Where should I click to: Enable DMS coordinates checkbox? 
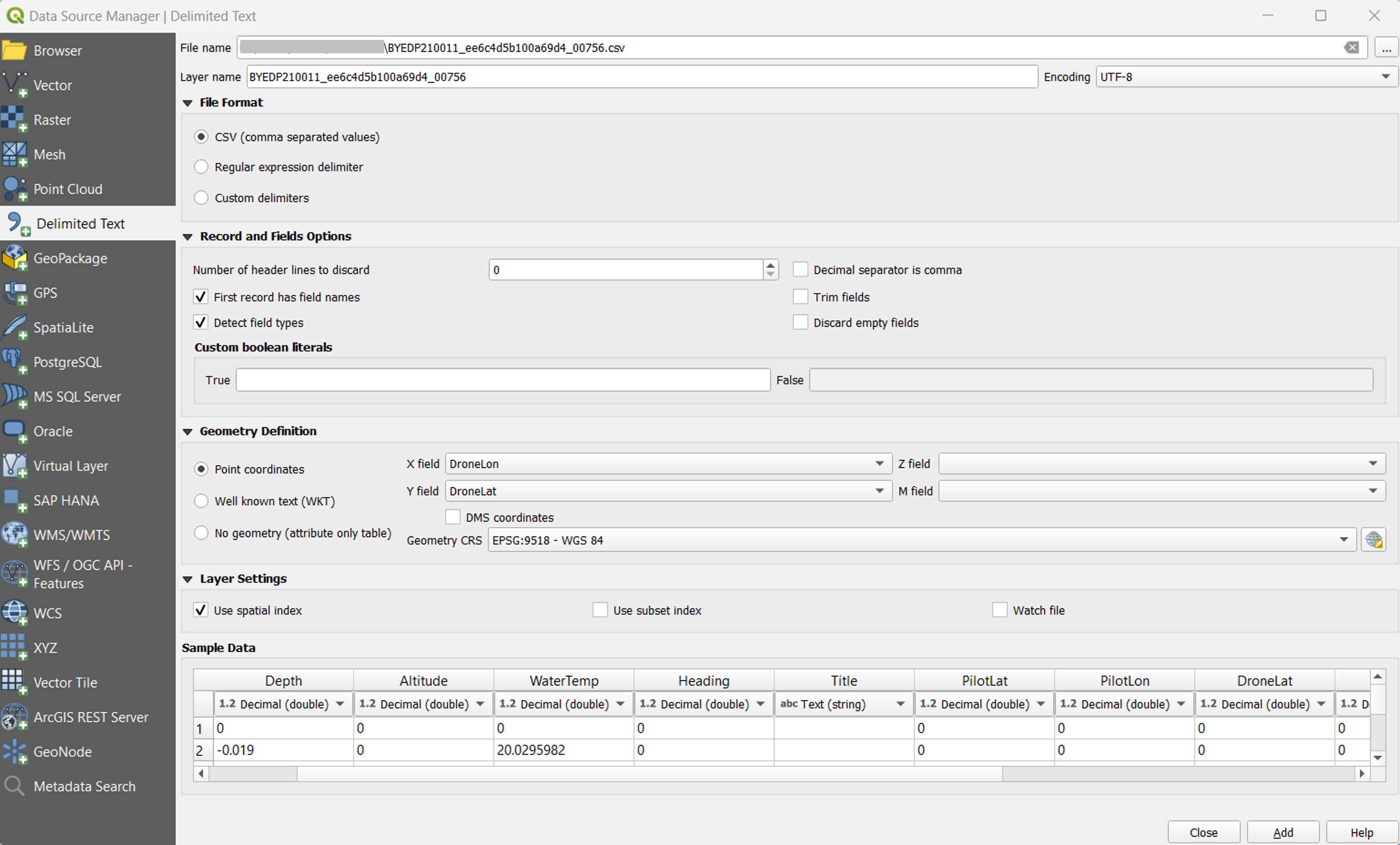453,517
